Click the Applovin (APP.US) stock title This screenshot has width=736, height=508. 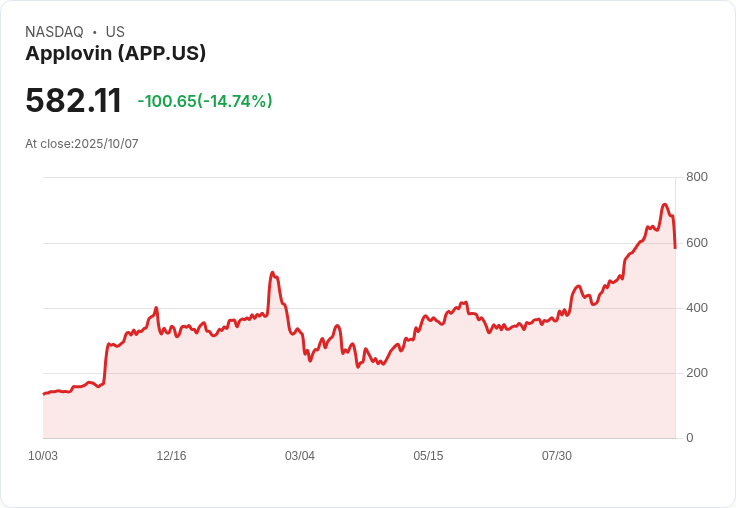click(x=115, y=53)
